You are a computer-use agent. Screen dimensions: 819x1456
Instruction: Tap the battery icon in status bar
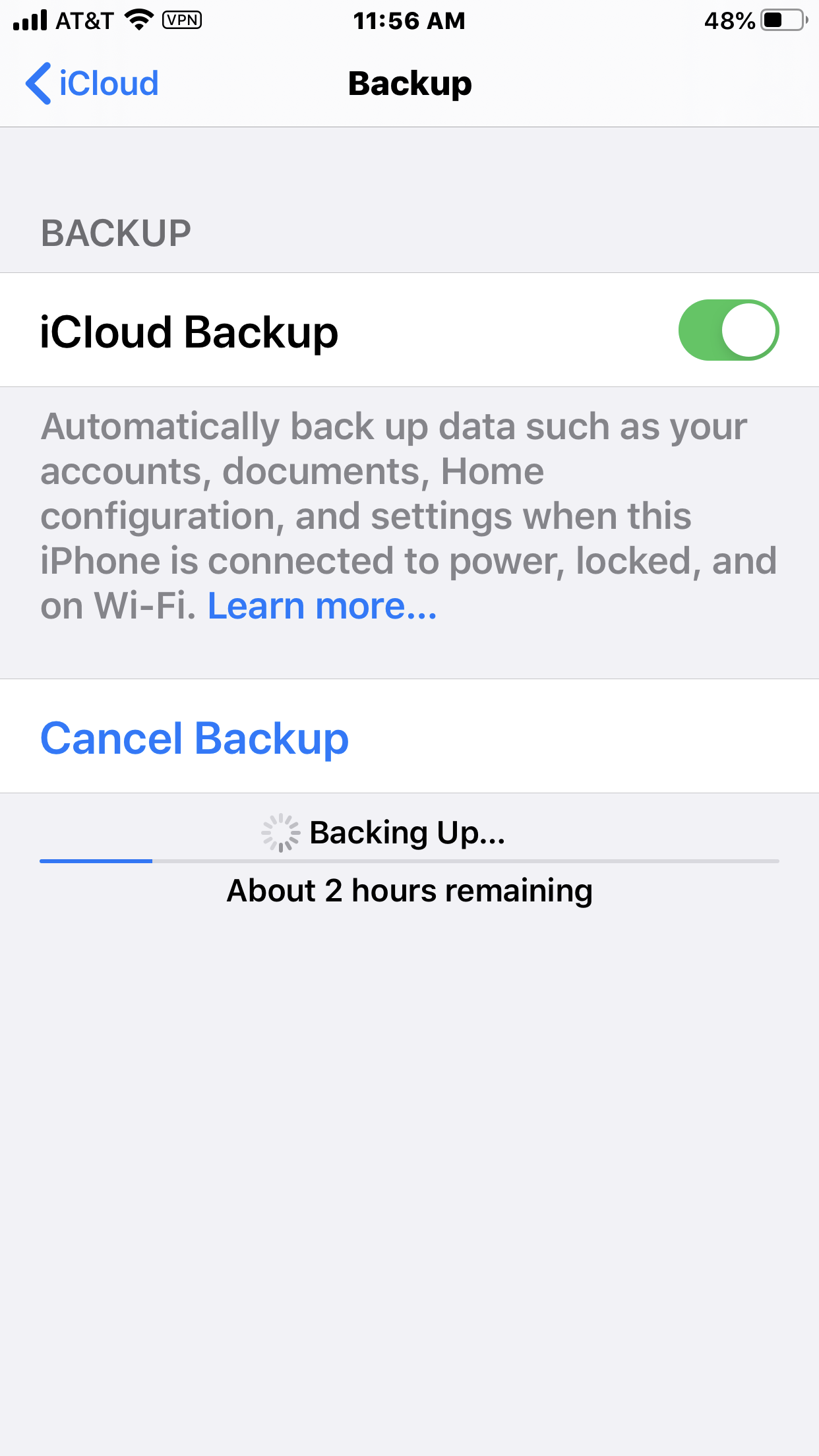pos(784,20)
